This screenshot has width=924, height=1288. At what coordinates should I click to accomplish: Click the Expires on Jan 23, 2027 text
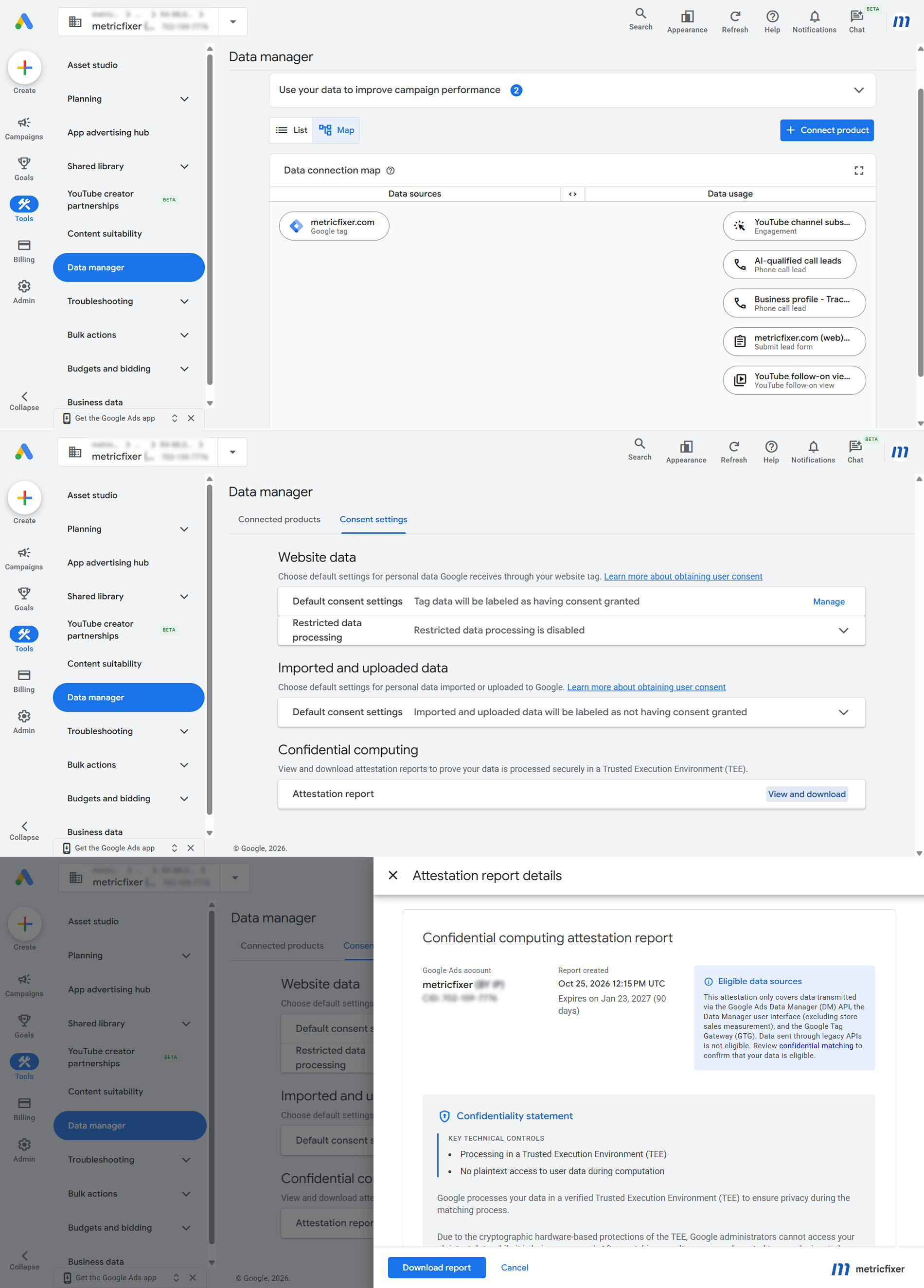tap(612, 1004)
